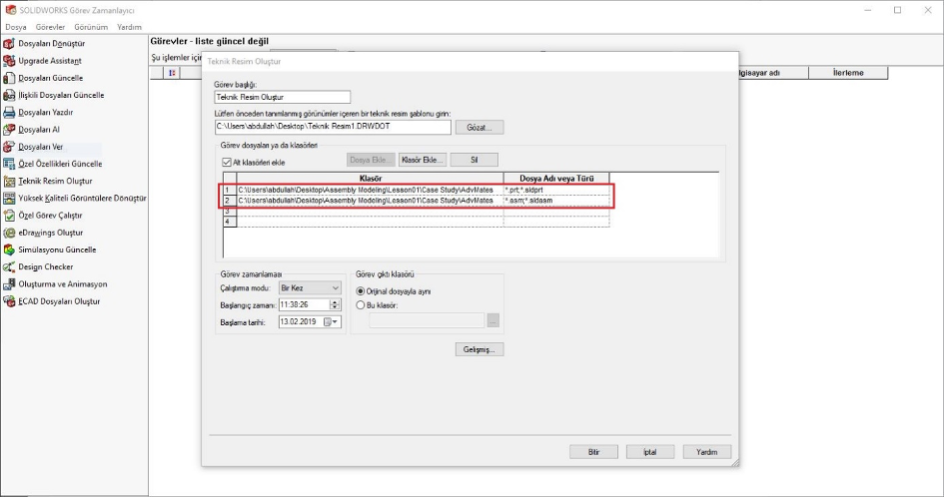Open the Design Checker task icon
The image size is (944, 498).
point(10,266)
